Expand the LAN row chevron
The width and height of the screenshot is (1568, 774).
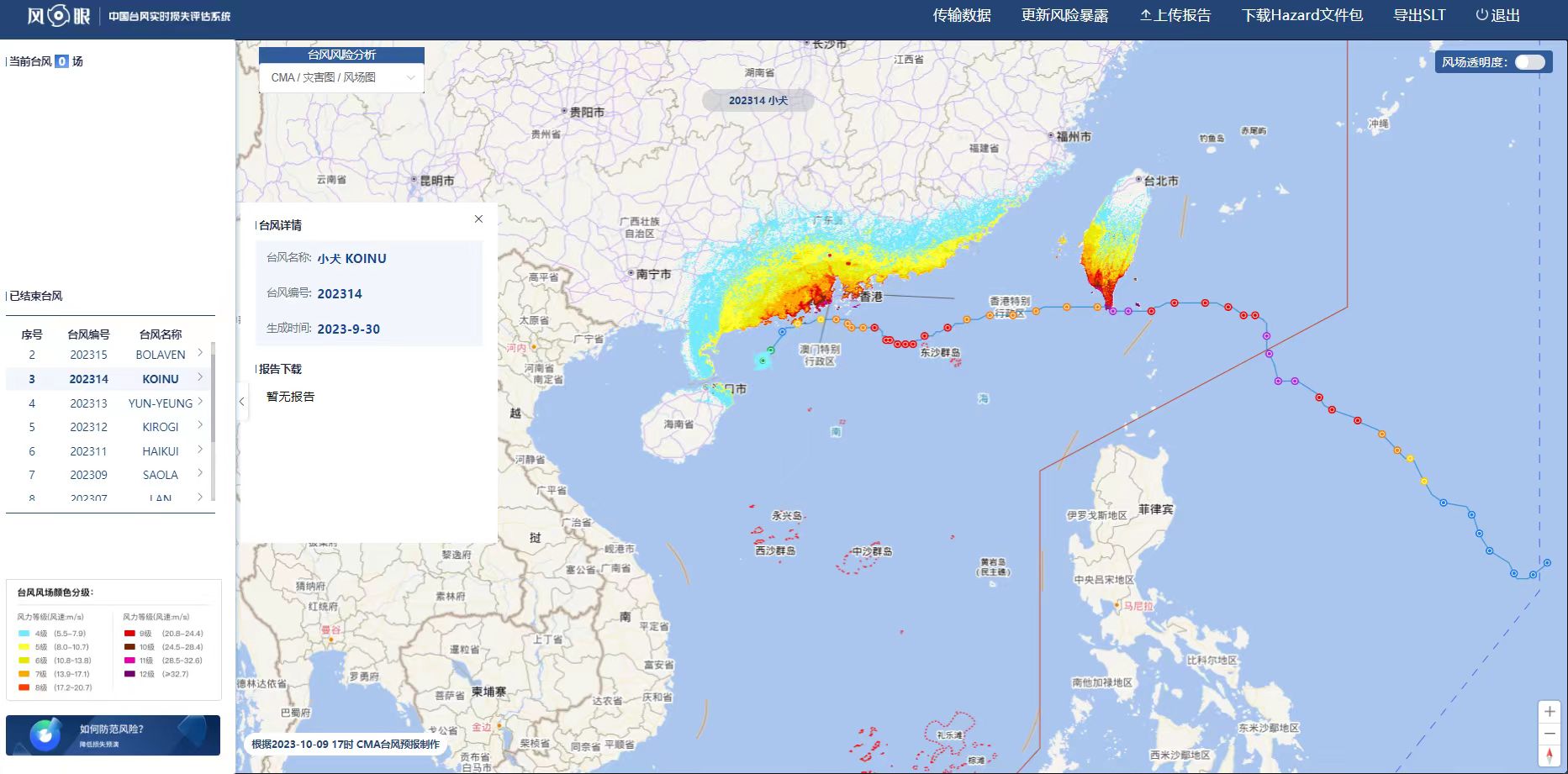coord(200,497)
